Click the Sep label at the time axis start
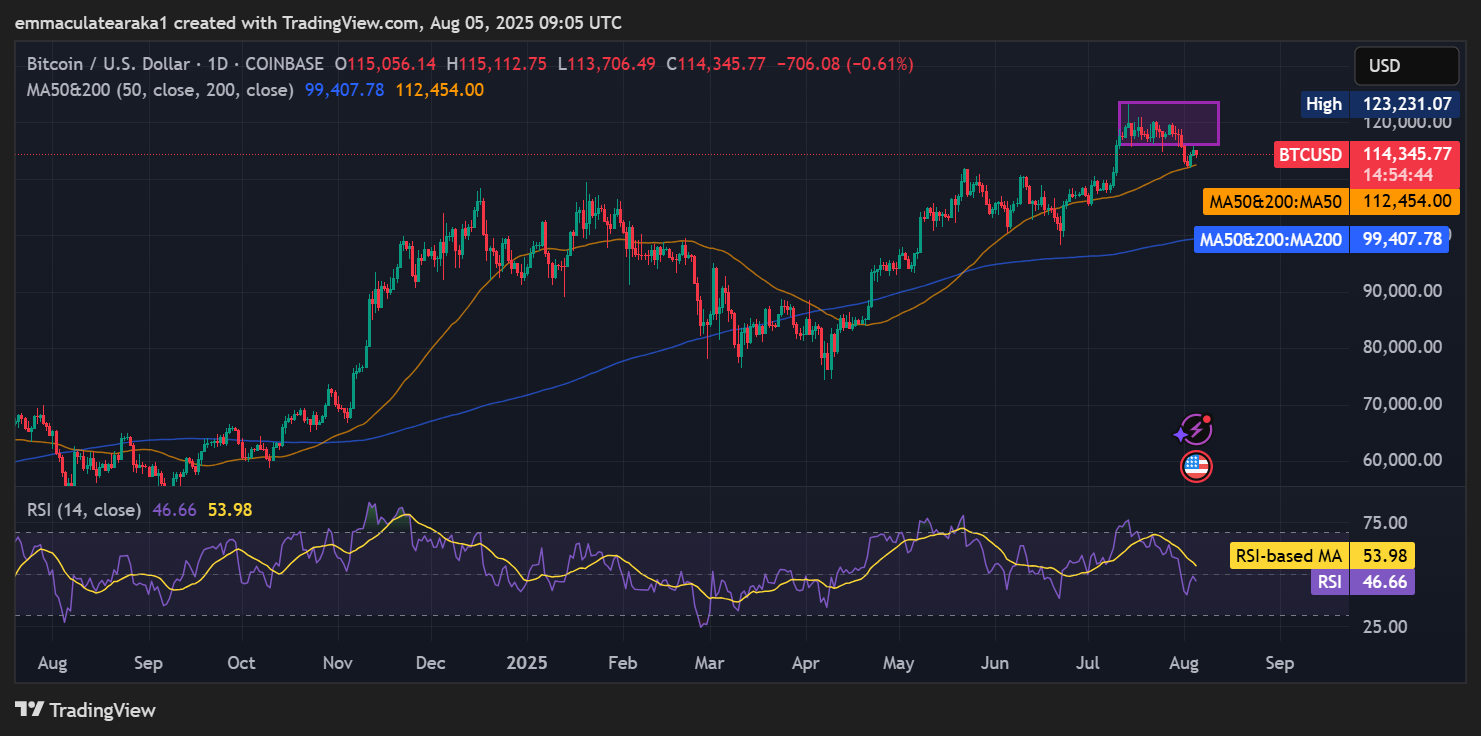The height and width of the screenshot is (736, 1481). (148, 663)
